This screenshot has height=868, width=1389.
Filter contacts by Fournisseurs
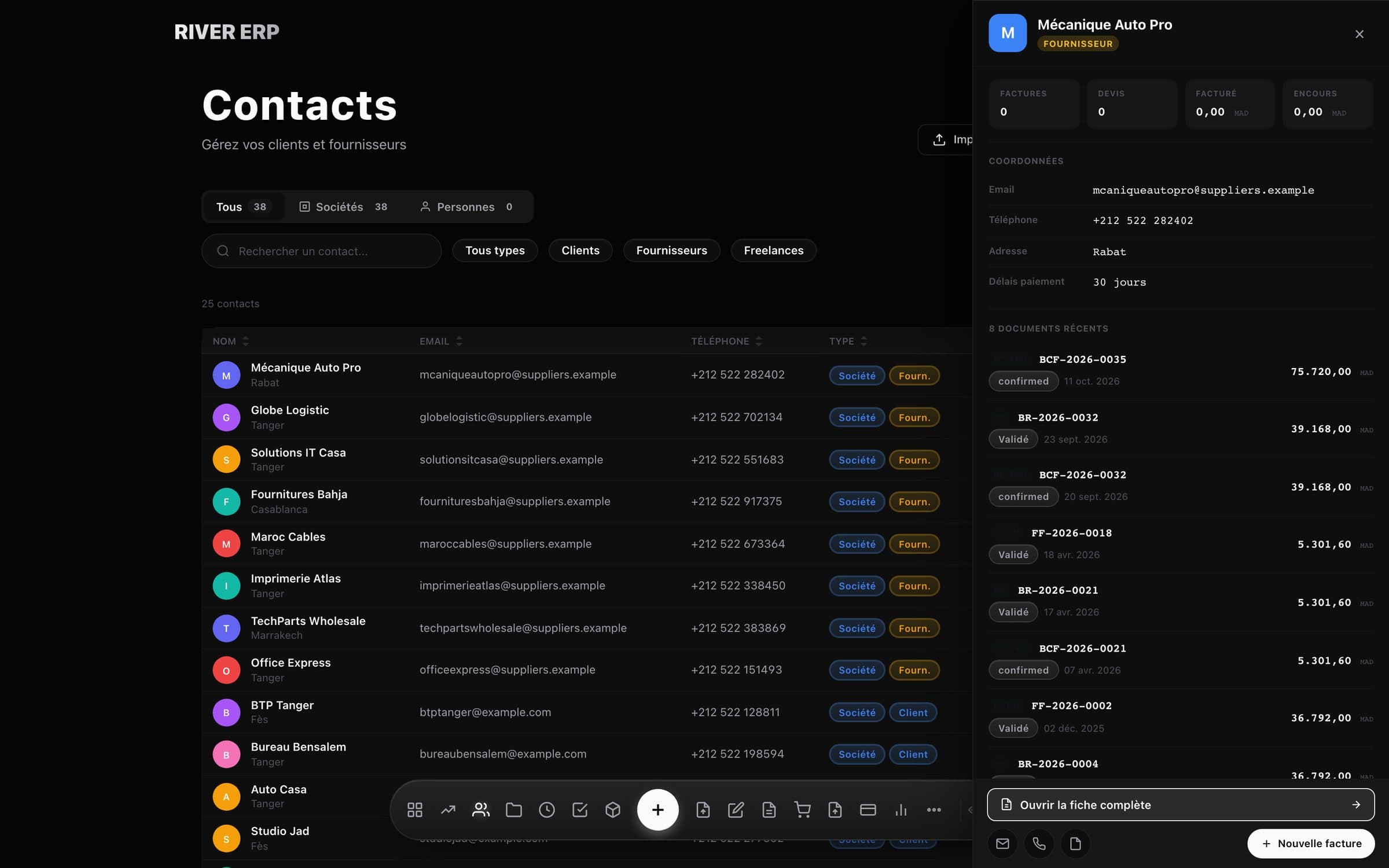(x=671, y=251)
